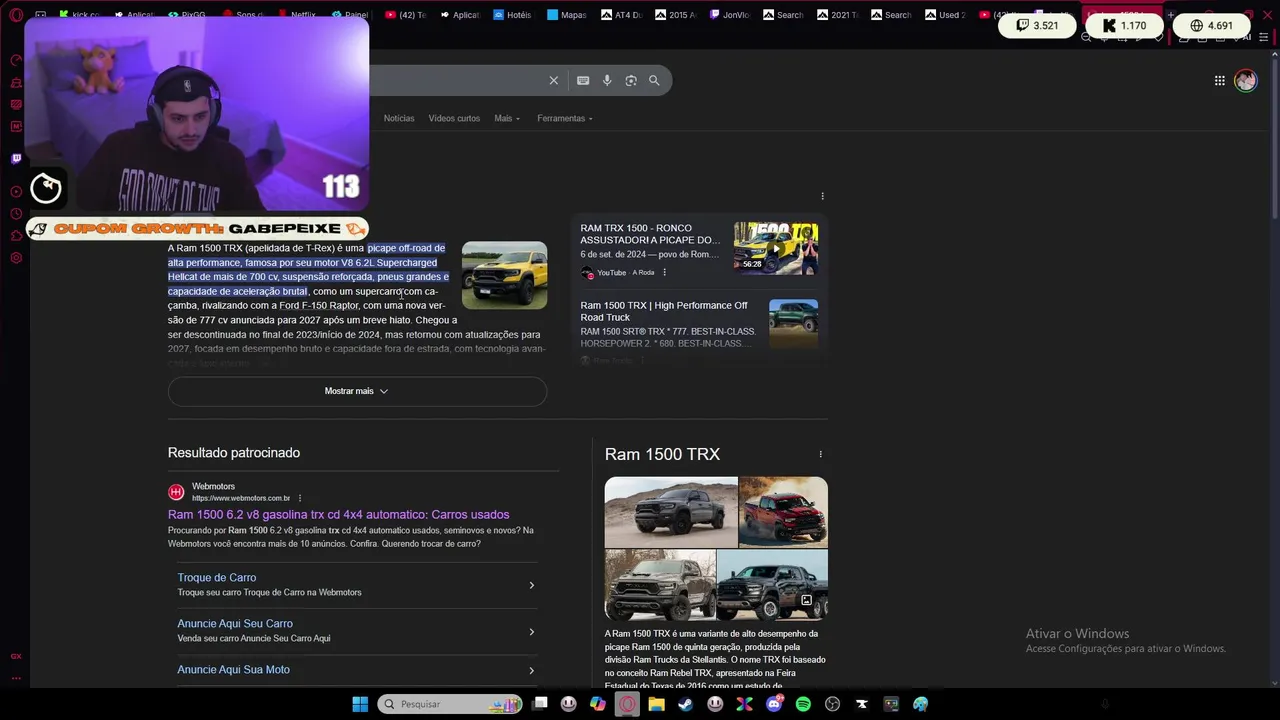Open Task View on the taskbar
Screen dimensions: 1280x720
tap(540, 704)
